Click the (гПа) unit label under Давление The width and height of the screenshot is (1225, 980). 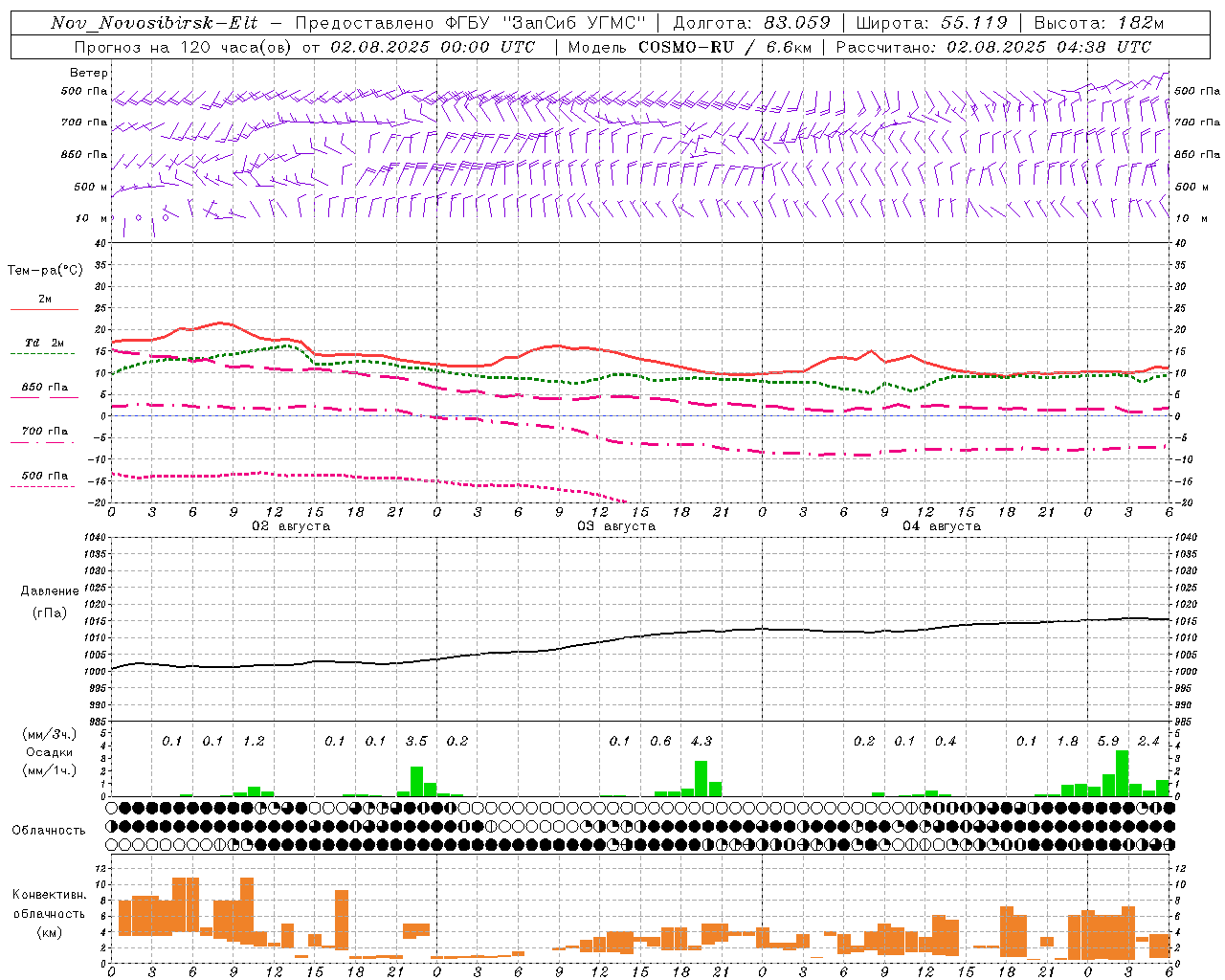click(x=50, y=612)
